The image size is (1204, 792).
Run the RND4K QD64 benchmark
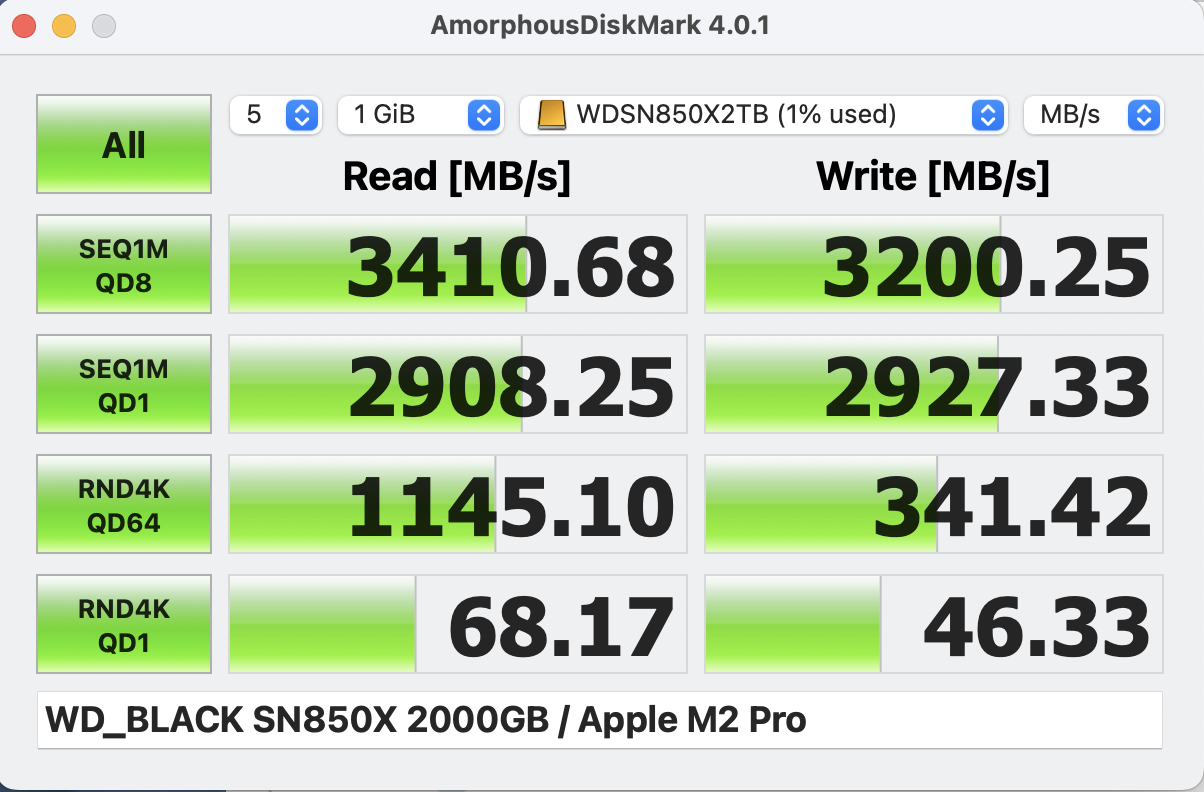124,504
